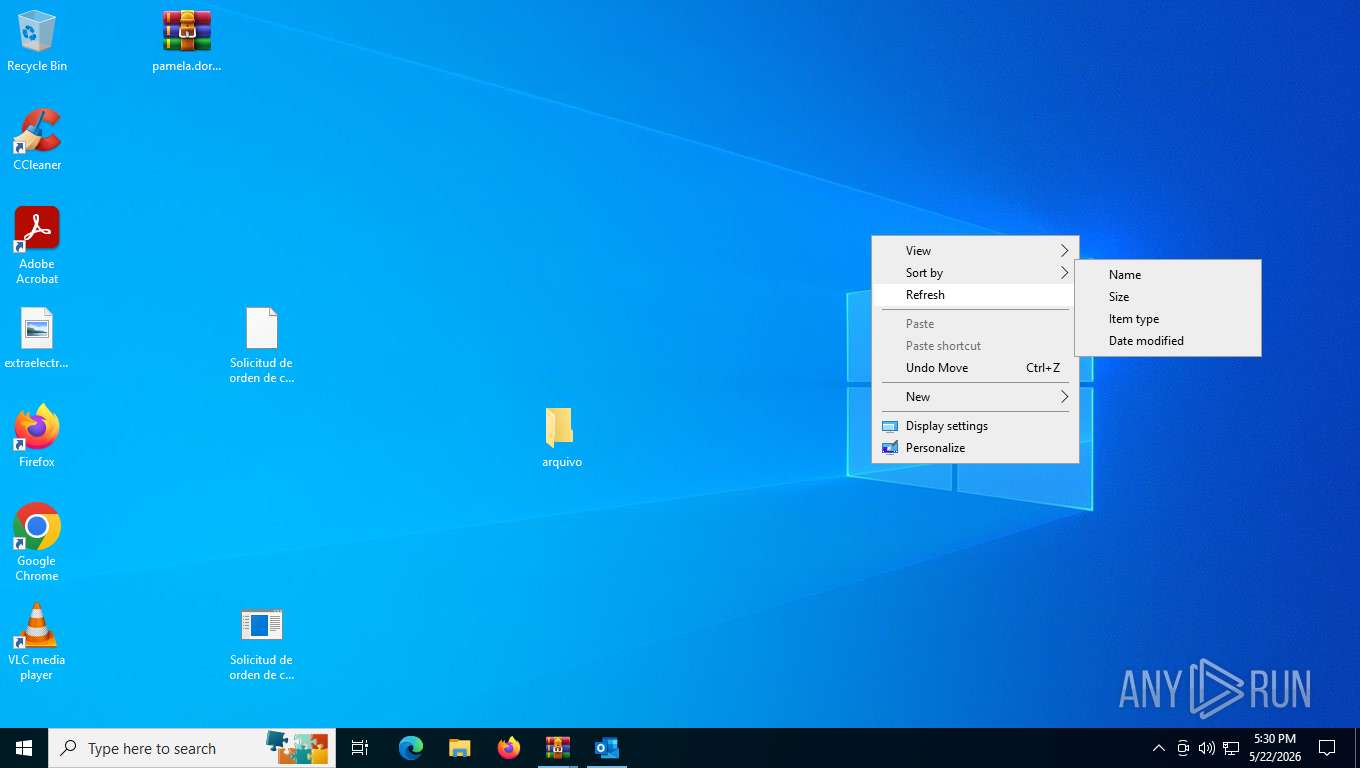Expand the New submenu

point(975,397)
